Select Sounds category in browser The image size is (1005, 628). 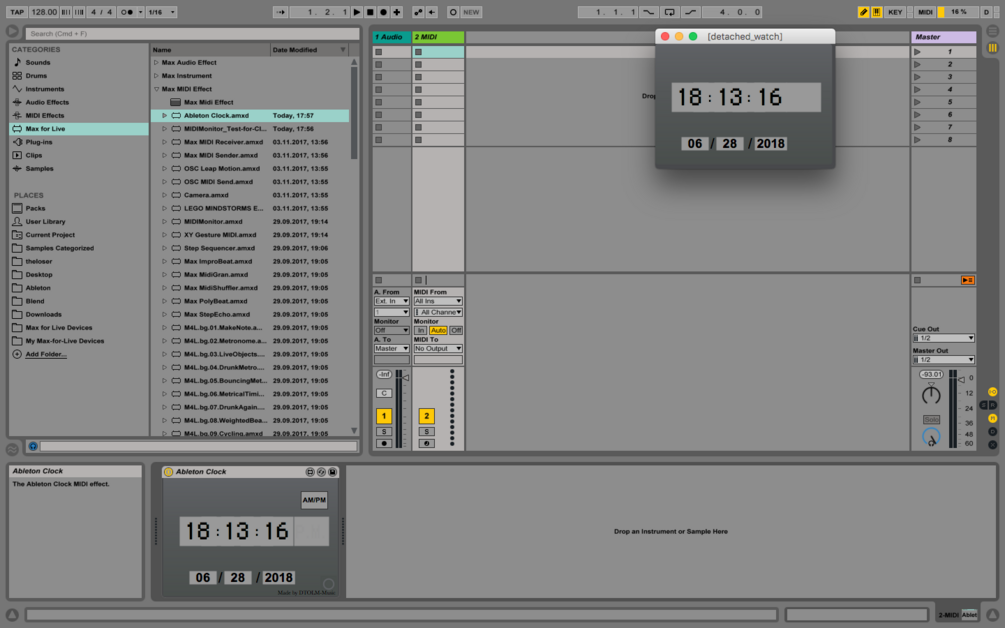tap(37, 62)
